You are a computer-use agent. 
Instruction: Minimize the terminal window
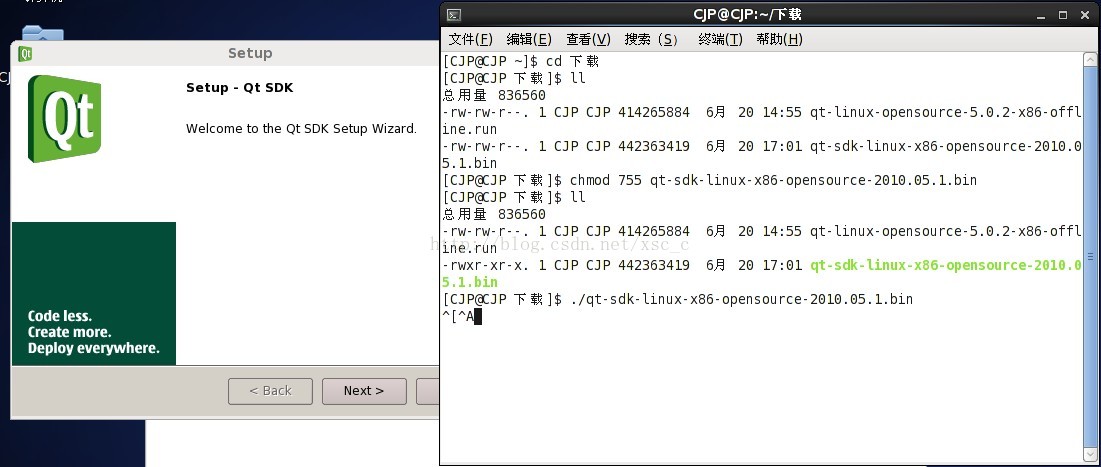[1041, 15]
